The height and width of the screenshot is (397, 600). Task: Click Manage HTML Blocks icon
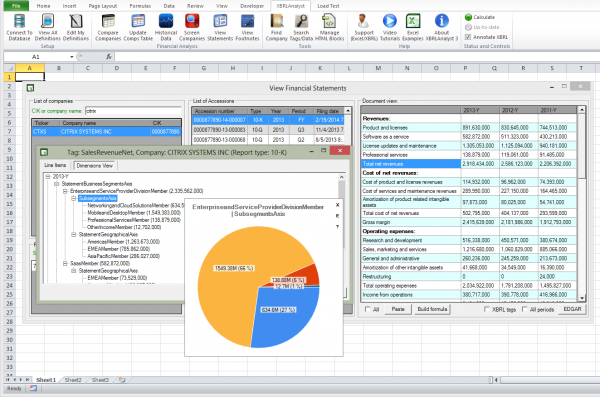329,21
